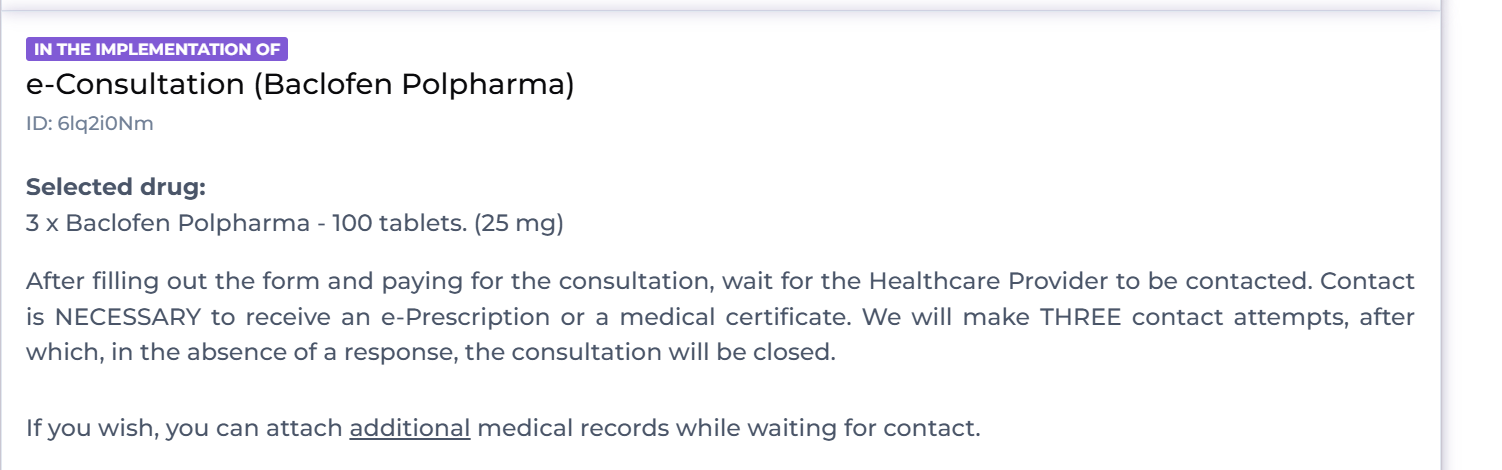Click the e-Consultation (Baclofen Polpharma) title
1502x470 pixels.
300,85
